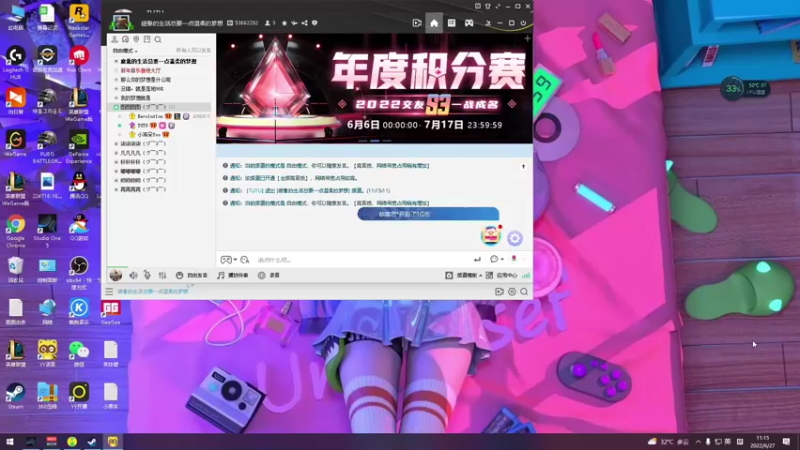Image resolution: width=800 pixels, height=450 pixels.
Task: Click the share channel icon
Action: (x=305, y=23)
